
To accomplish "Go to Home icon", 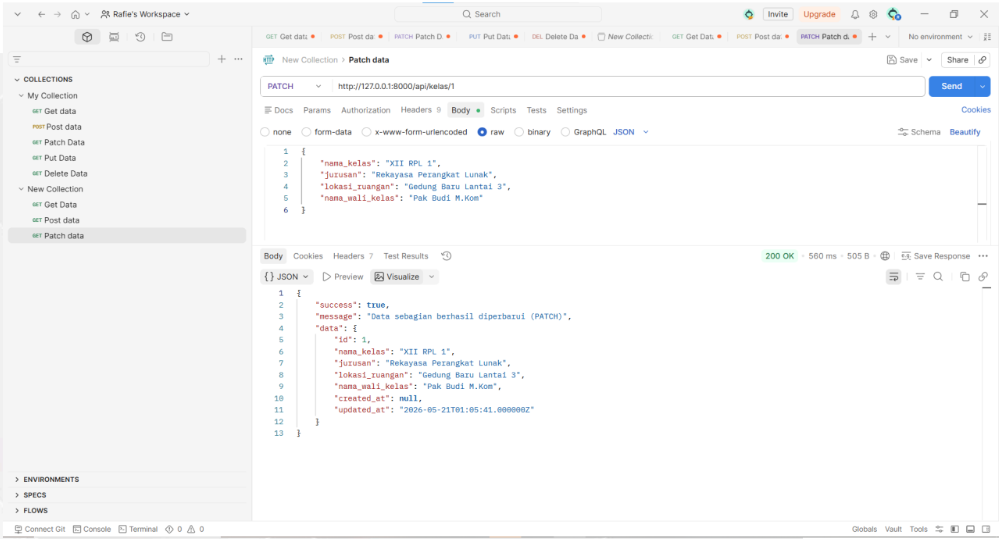I will (75, 14).
